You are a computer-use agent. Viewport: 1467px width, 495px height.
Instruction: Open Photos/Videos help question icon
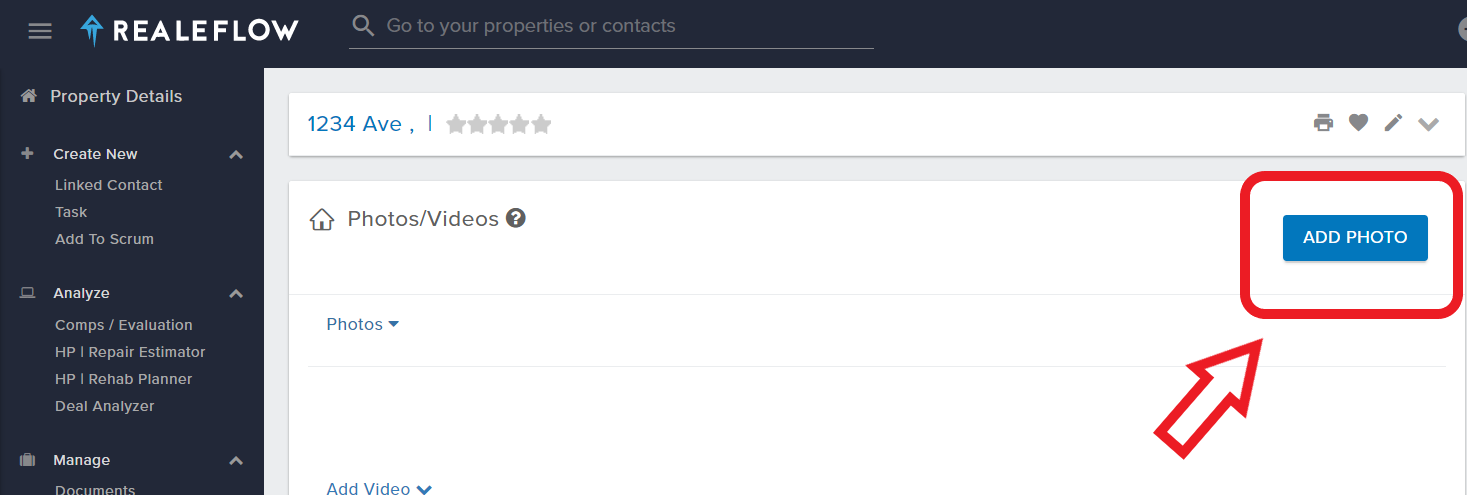(x=516, y=217)
